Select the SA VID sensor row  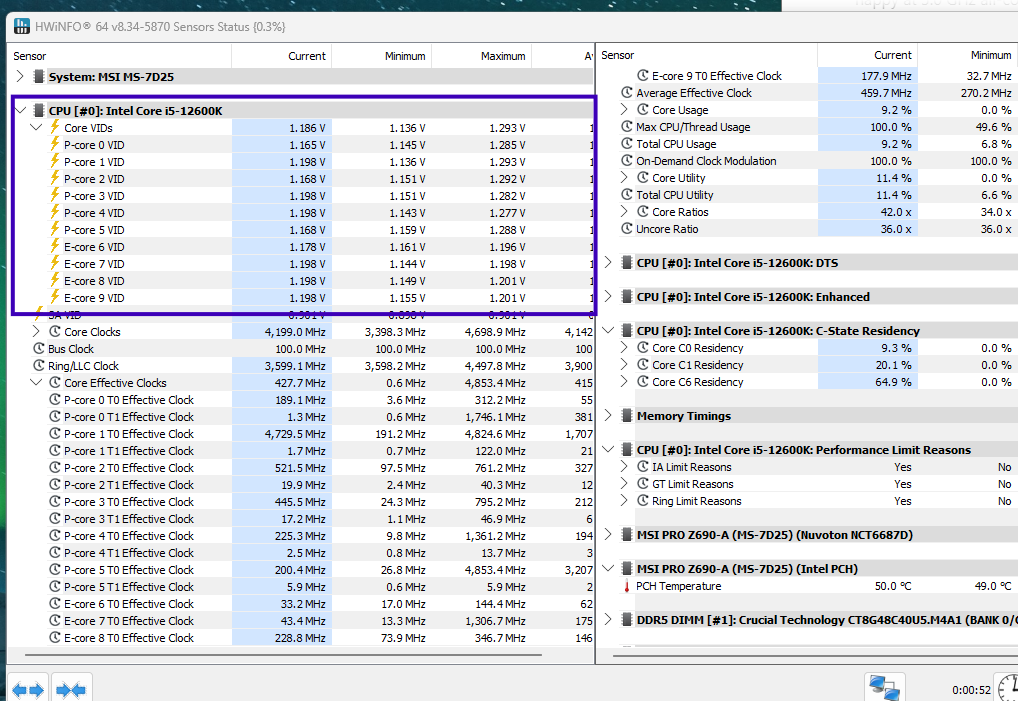(301, 315)
